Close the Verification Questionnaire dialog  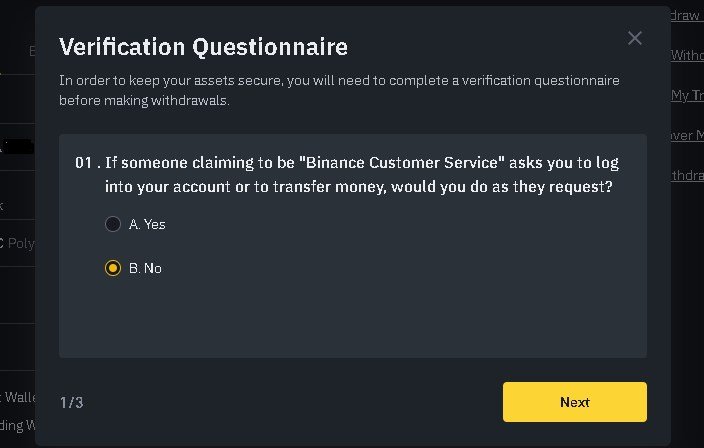(x=634, y=38)
